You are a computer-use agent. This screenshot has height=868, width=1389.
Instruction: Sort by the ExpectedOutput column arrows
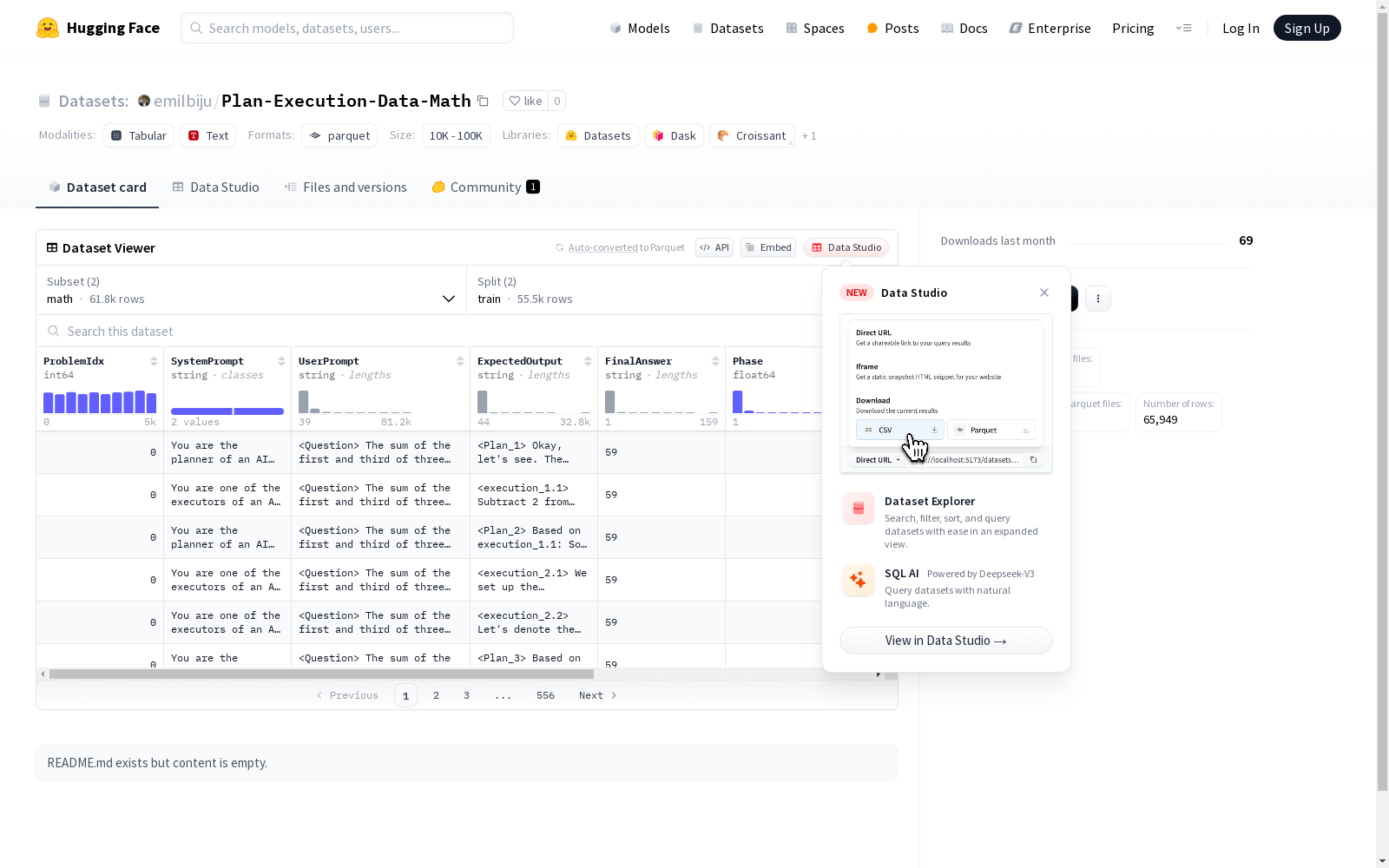[588, 361]
